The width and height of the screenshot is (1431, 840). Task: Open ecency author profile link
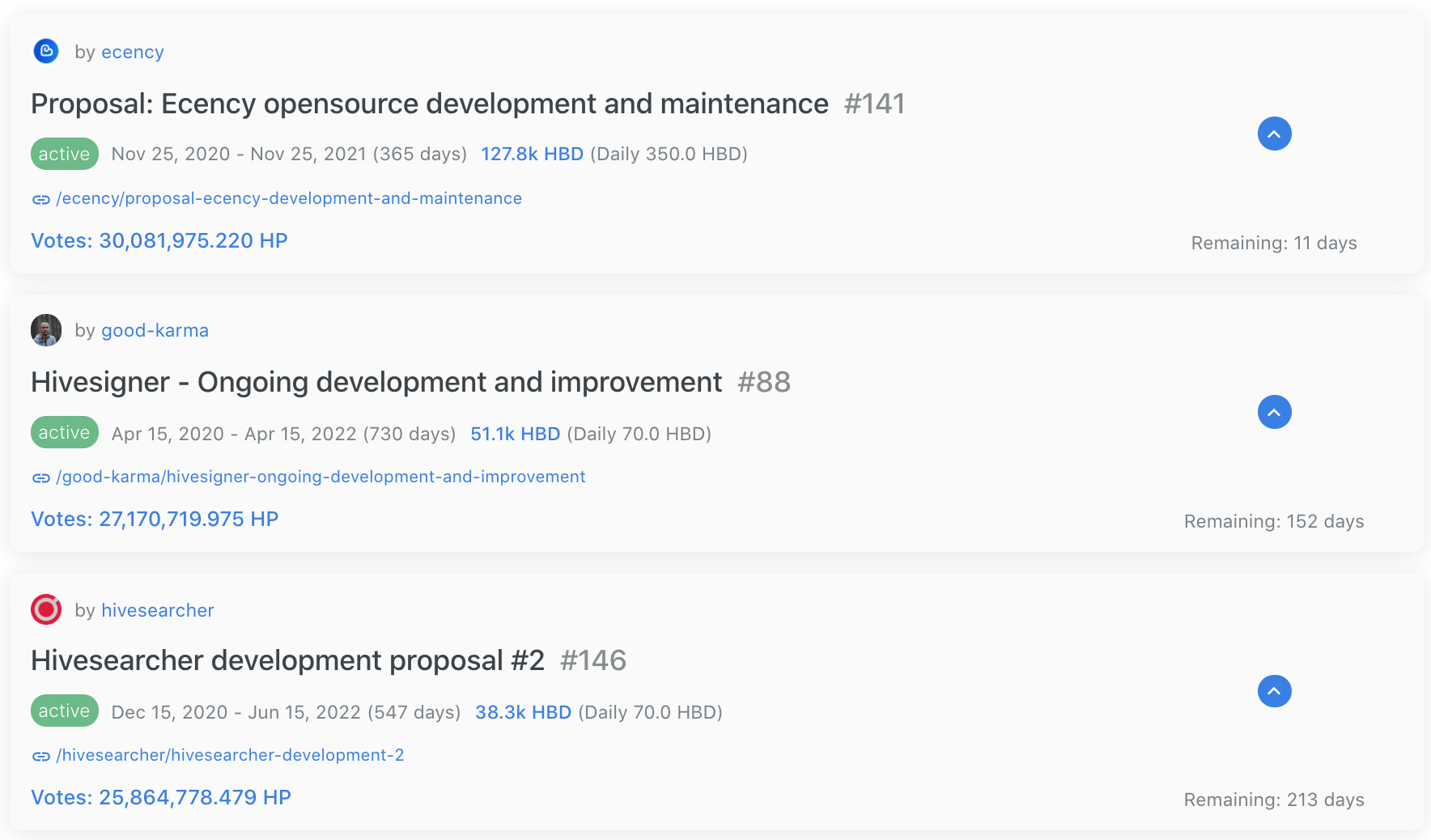(x=133, y=52)
